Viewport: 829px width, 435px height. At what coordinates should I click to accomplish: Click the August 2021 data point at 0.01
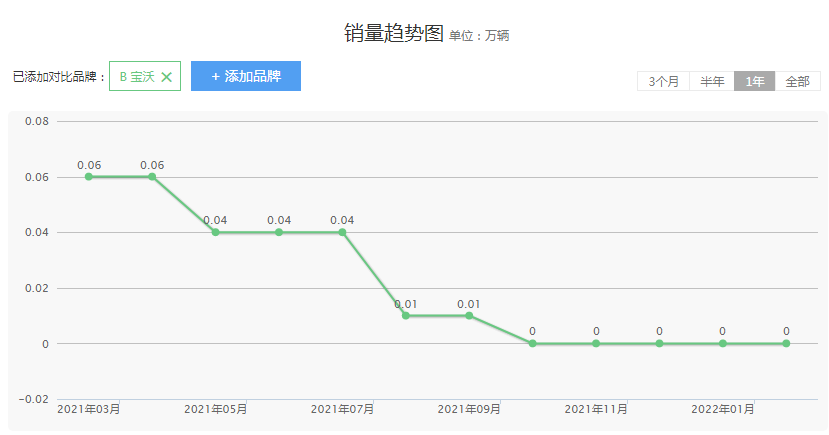(406, 316)
